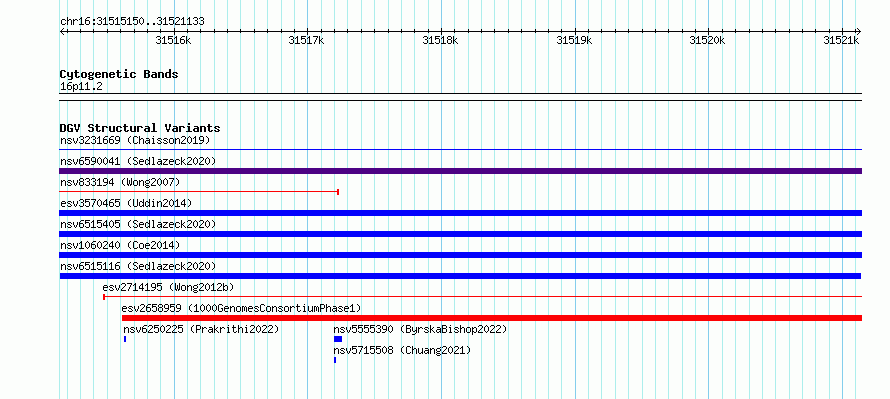Click the esv3570465 (Uddin2014) label
The image size is (890, 399).
coord(126,203)
